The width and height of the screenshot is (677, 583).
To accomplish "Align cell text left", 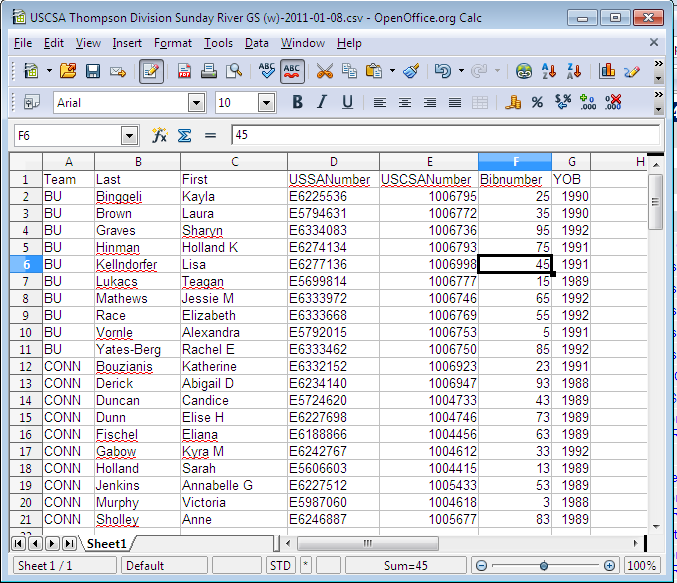I will 380,102.
